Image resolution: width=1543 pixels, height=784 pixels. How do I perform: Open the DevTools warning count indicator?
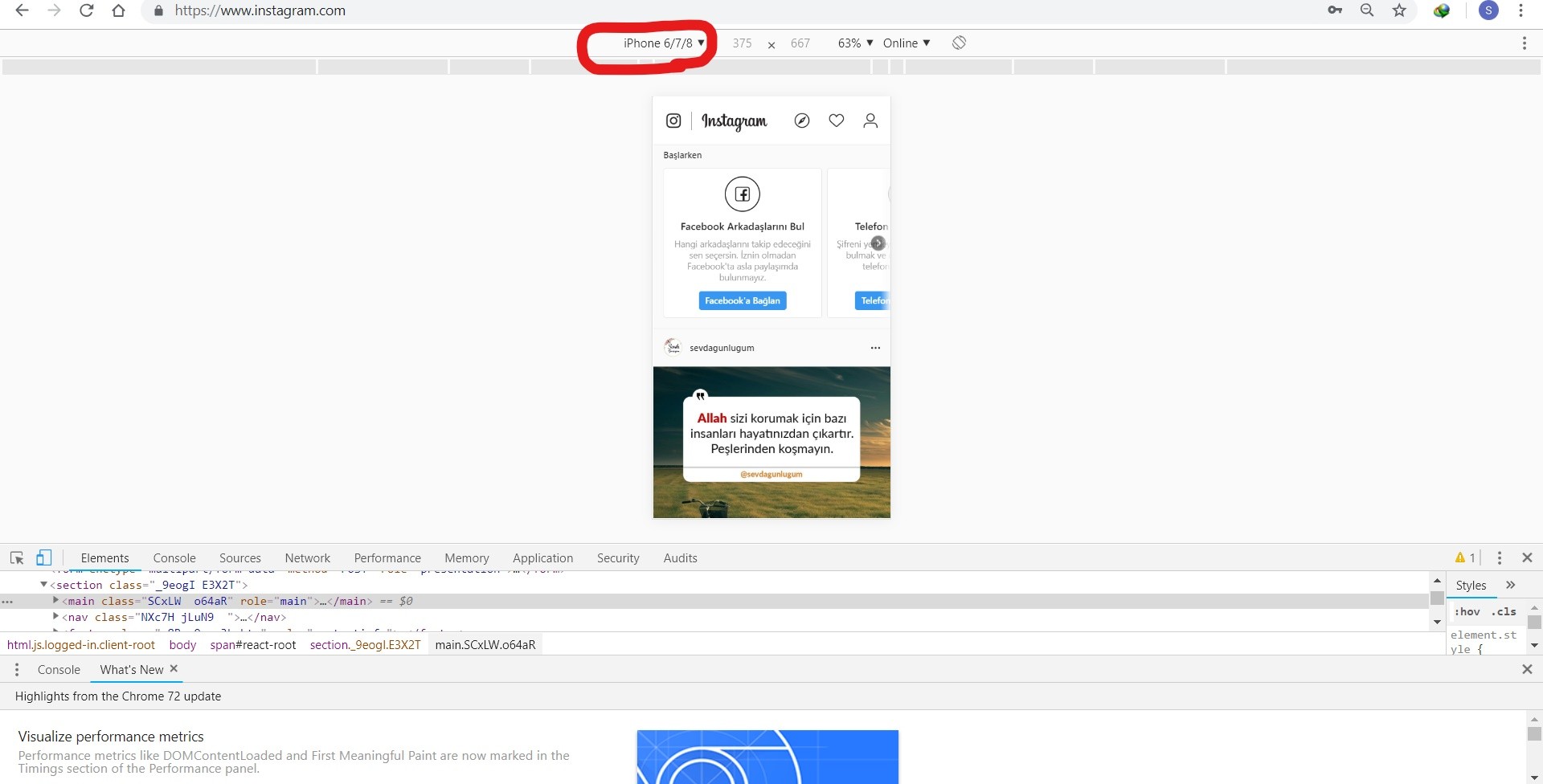1465,557
